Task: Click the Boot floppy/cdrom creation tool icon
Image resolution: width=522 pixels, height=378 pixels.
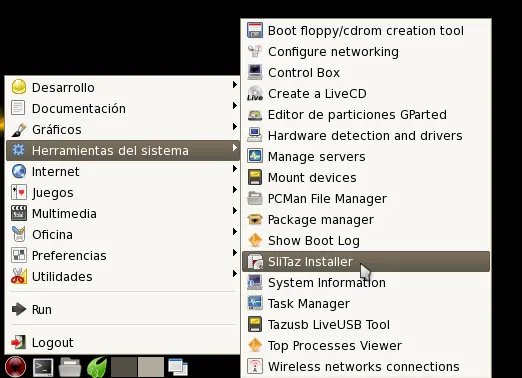Action: click(255, 30)
